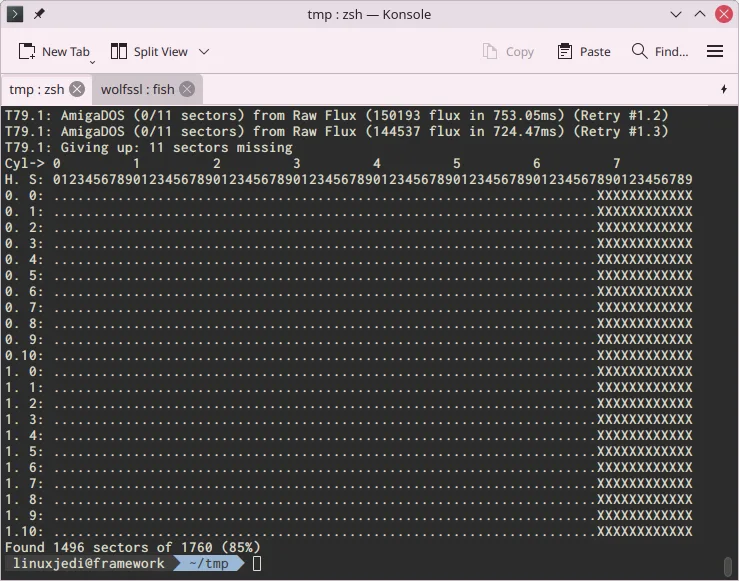
Task: Click the '1.10:' sector row
Action: pyautogui.click(x=348, y=531)
